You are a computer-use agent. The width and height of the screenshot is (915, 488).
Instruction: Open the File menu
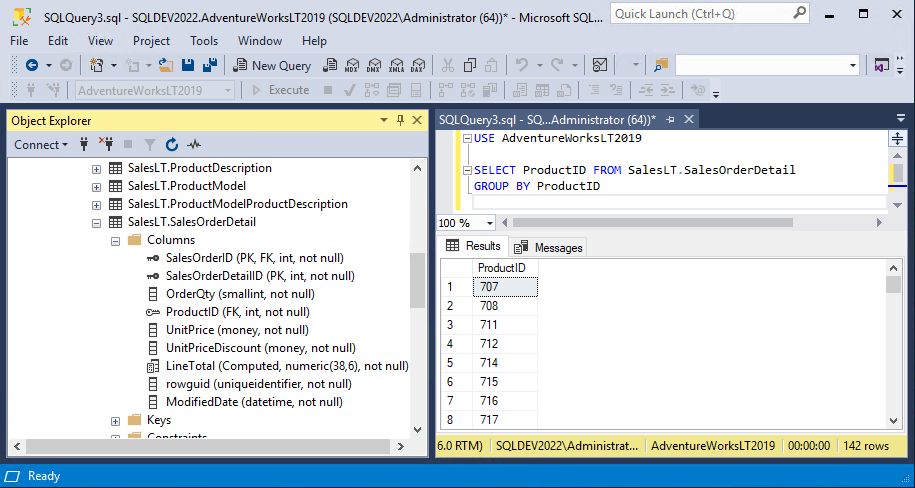point(19,41)
